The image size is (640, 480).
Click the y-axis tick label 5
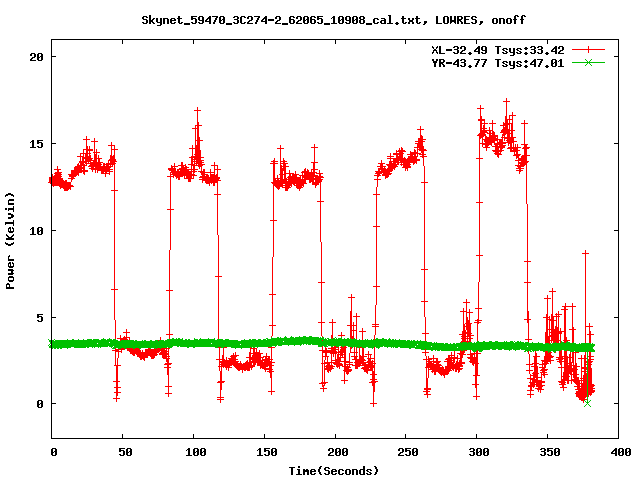tap(40, 318)
